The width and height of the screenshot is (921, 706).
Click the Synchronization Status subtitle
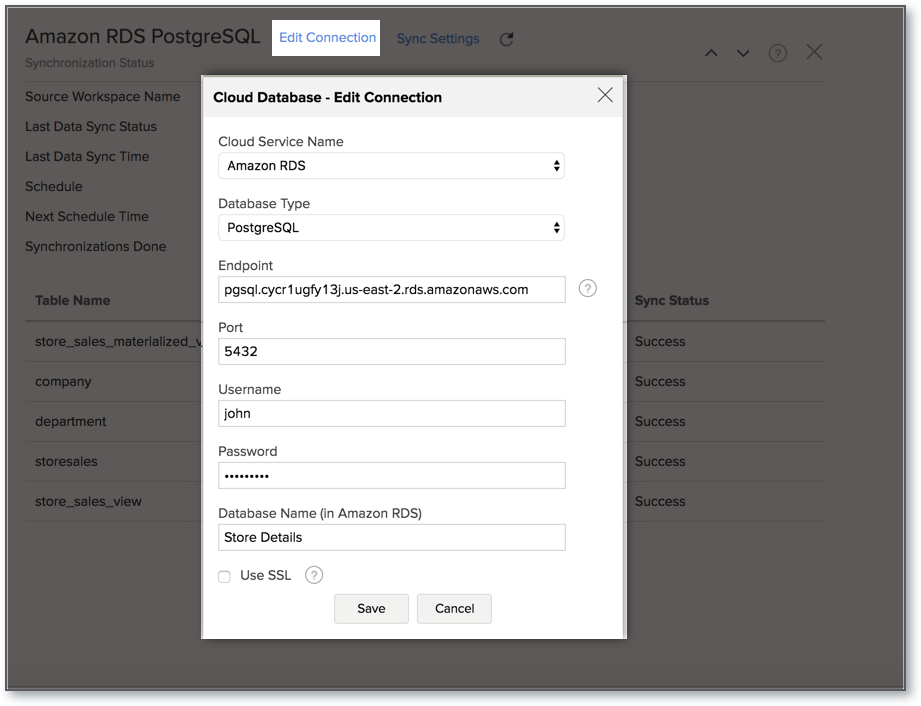[90, 63]
